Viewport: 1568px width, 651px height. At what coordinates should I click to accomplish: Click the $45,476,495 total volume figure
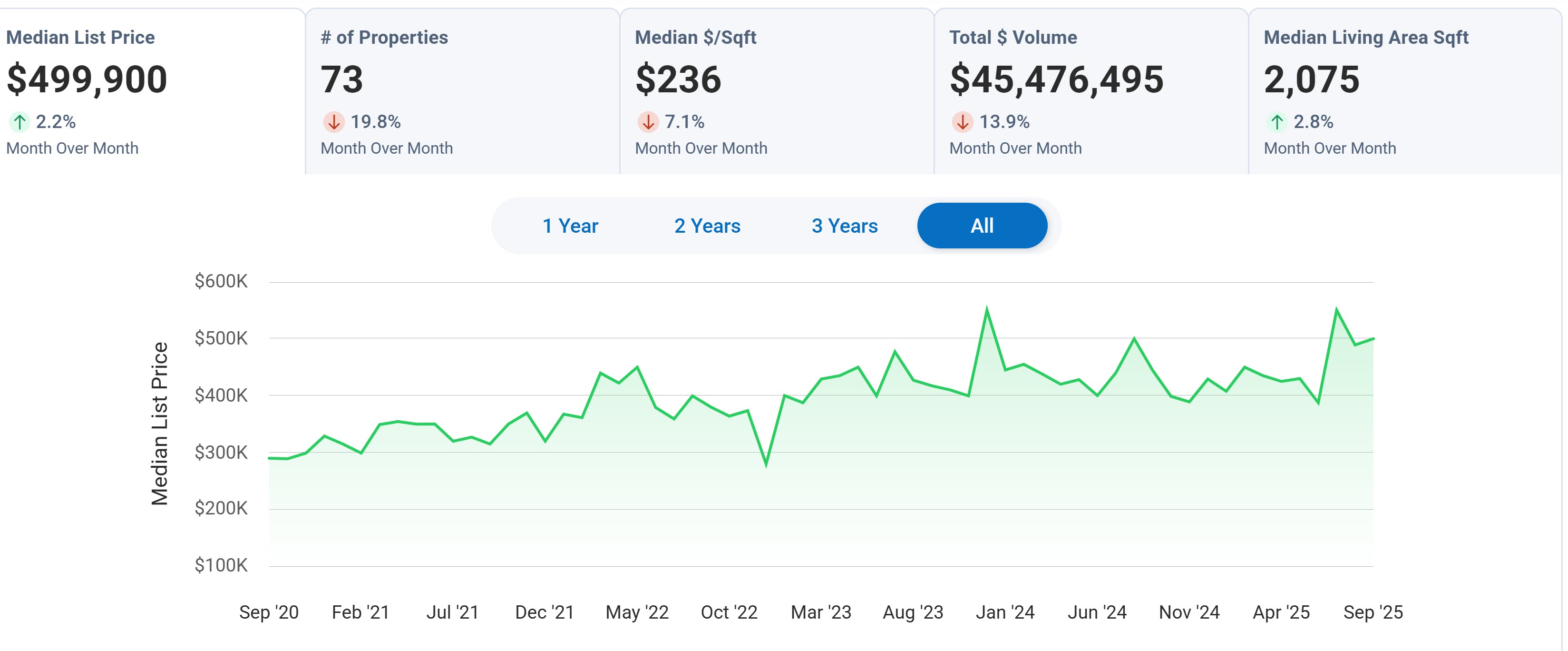point(1056,79)
